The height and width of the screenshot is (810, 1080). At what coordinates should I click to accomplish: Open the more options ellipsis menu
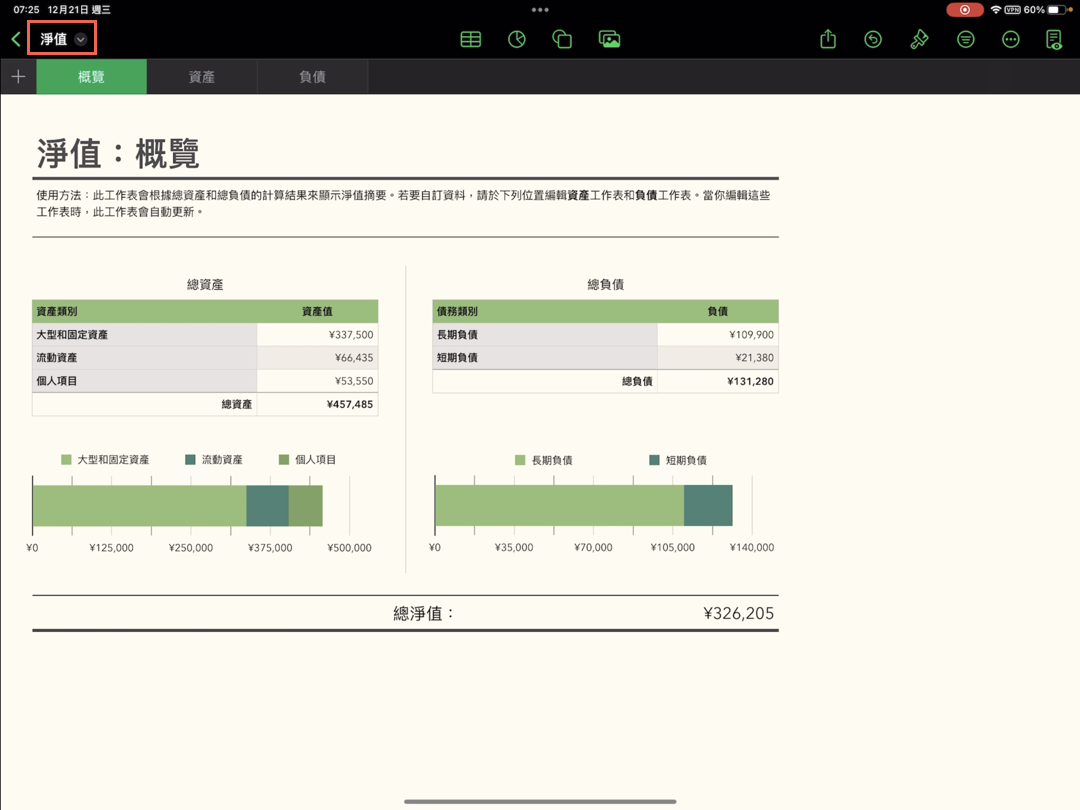pyautogui.click(x=1010, y=39)
